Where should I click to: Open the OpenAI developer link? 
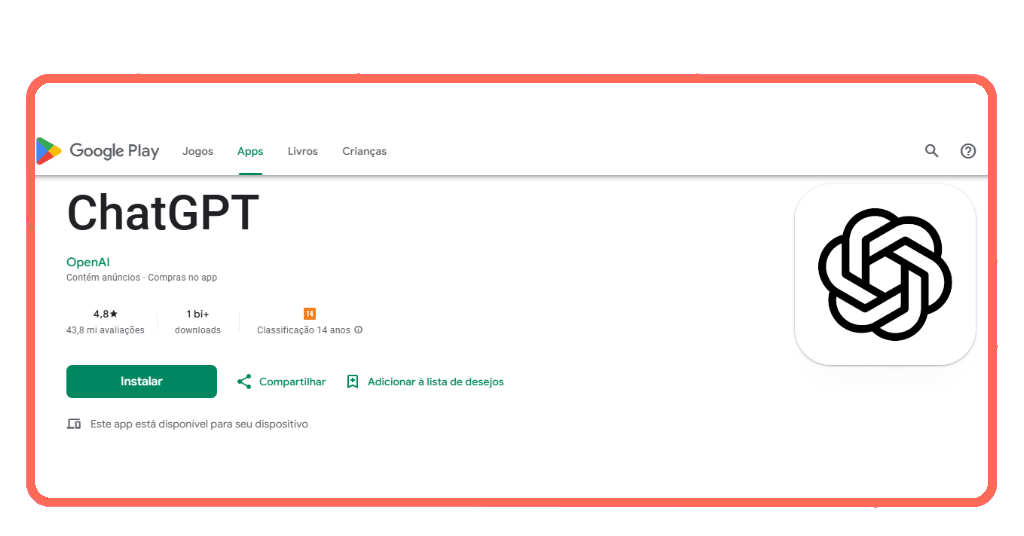click(88, 262)
